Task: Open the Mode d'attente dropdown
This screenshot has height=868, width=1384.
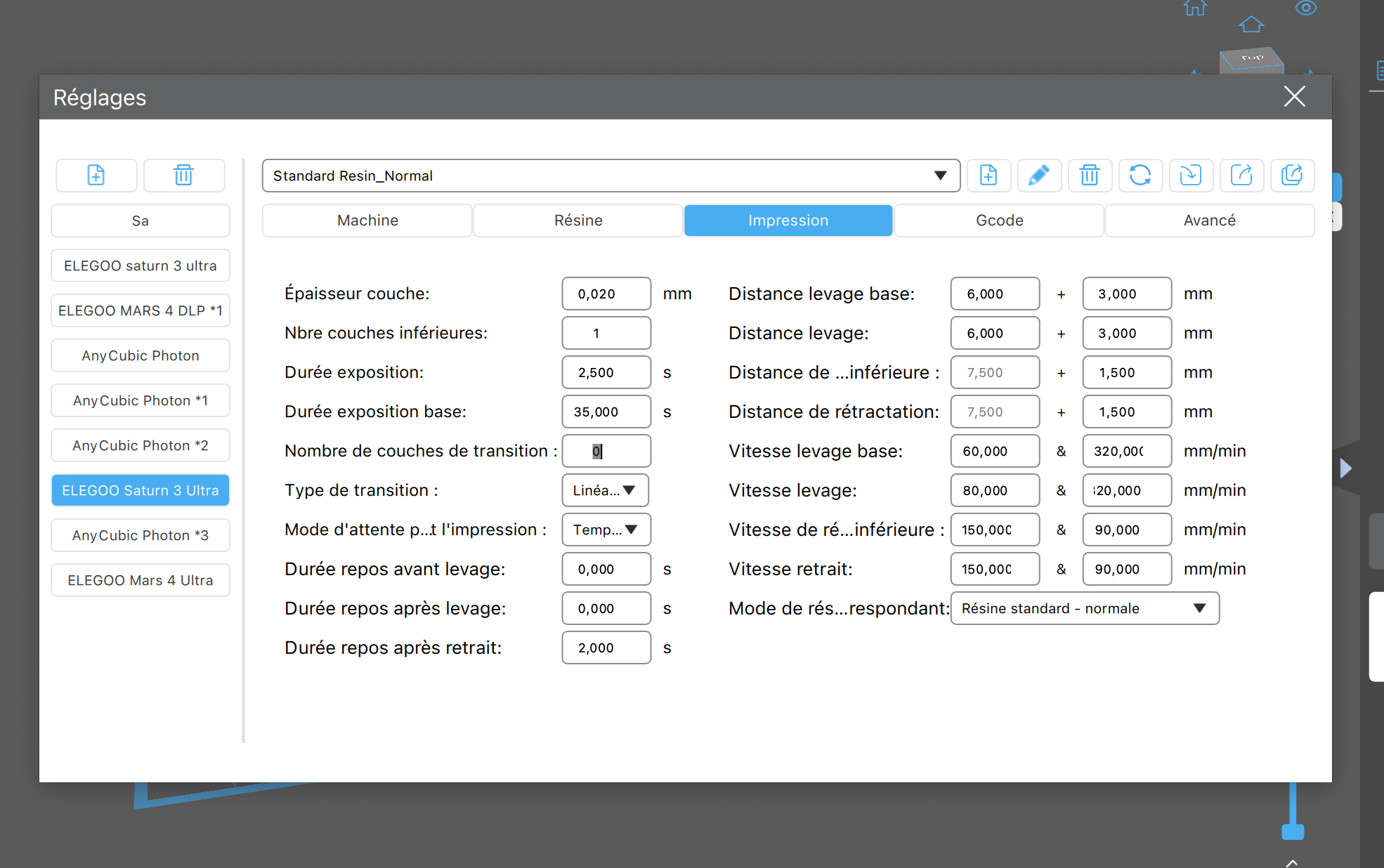Action: tap(606, 530)
